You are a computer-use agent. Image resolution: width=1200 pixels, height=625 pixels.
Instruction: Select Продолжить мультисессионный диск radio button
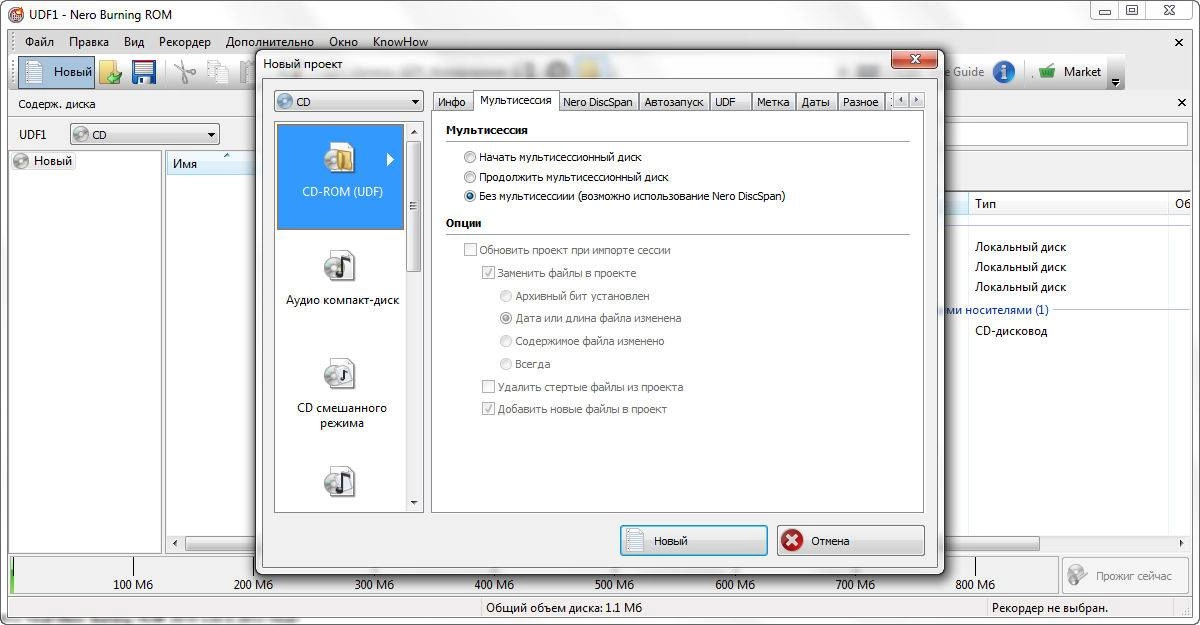point(470,177)
